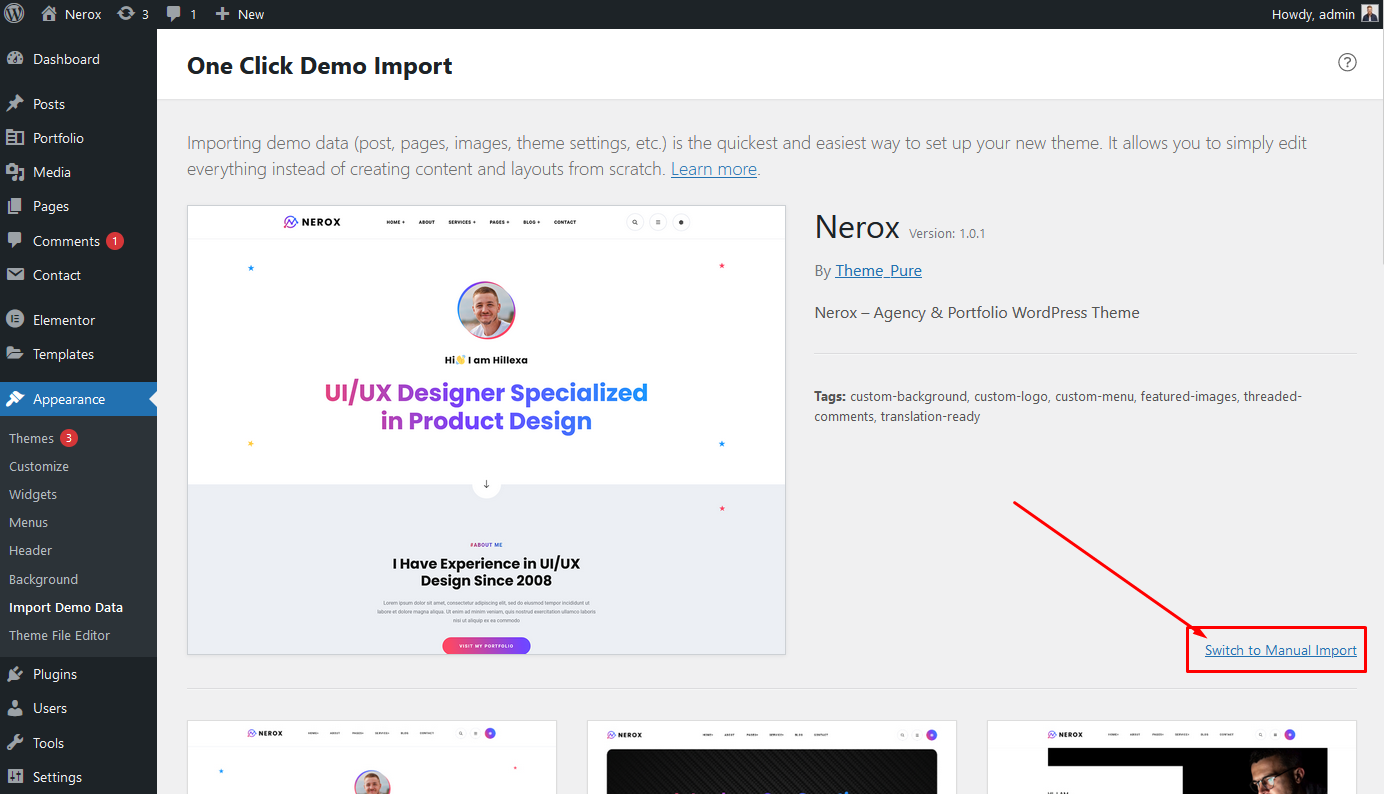Click the admin avatar image

pyautogui.click(x=1369, y=14)
